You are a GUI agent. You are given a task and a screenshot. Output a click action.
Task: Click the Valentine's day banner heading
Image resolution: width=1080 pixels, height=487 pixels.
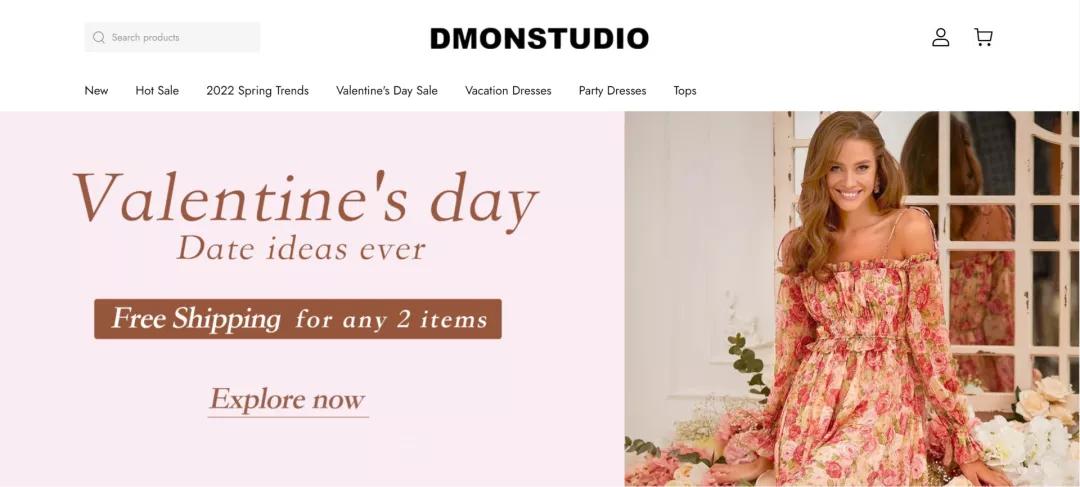coord(305,198)
